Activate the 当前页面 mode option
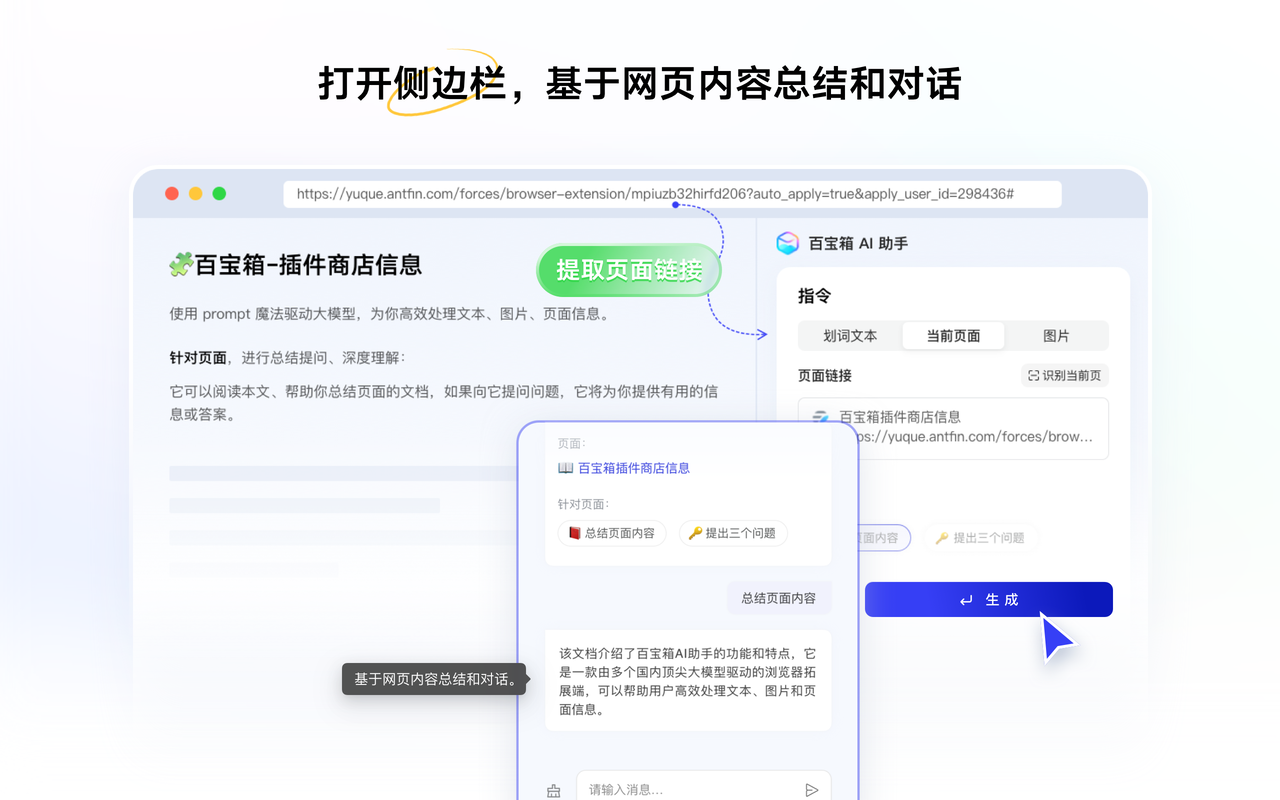 pyautogui.click(x=953, y=336)
